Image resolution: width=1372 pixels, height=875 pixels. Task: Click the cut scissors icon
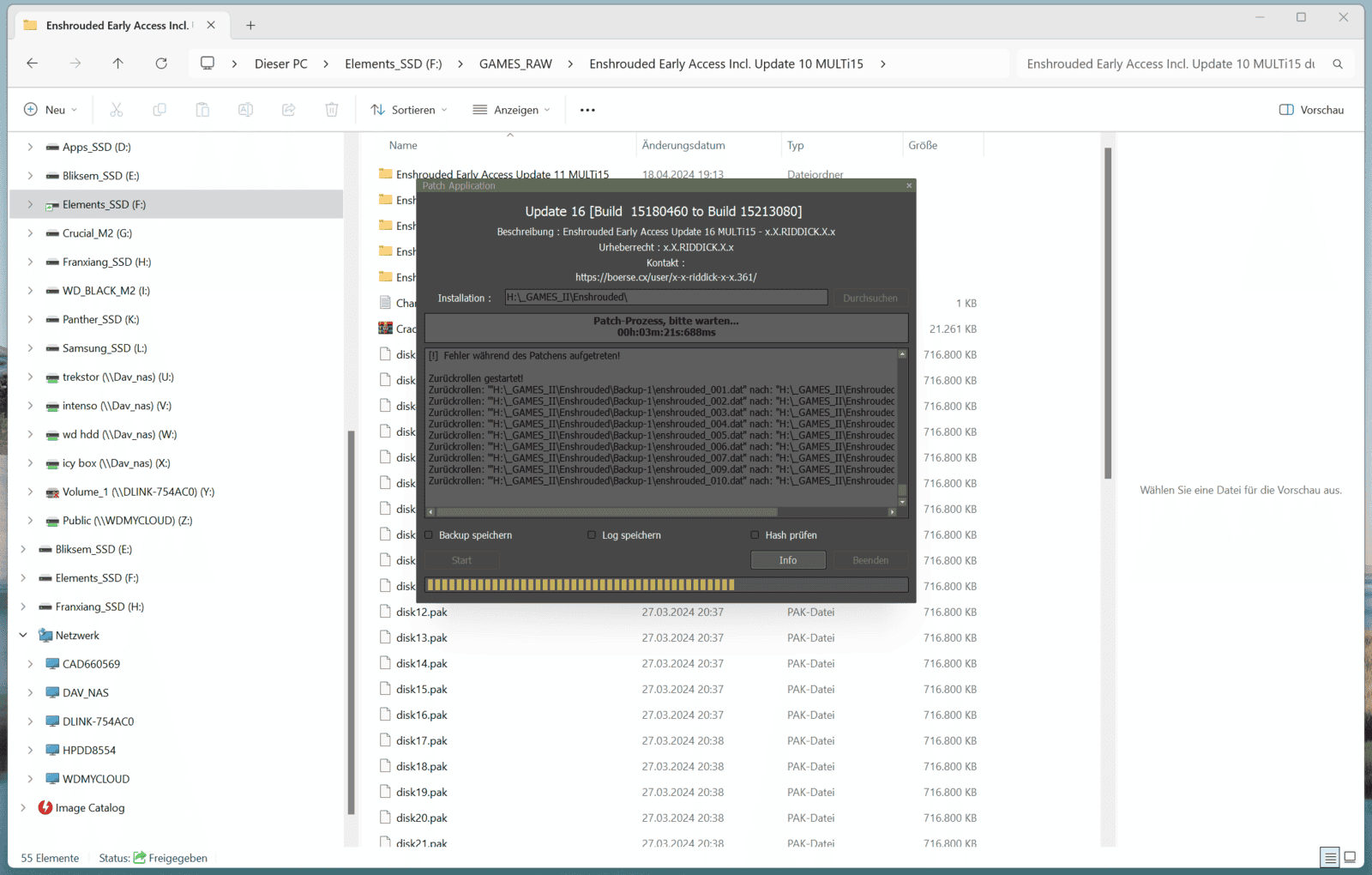117,110
